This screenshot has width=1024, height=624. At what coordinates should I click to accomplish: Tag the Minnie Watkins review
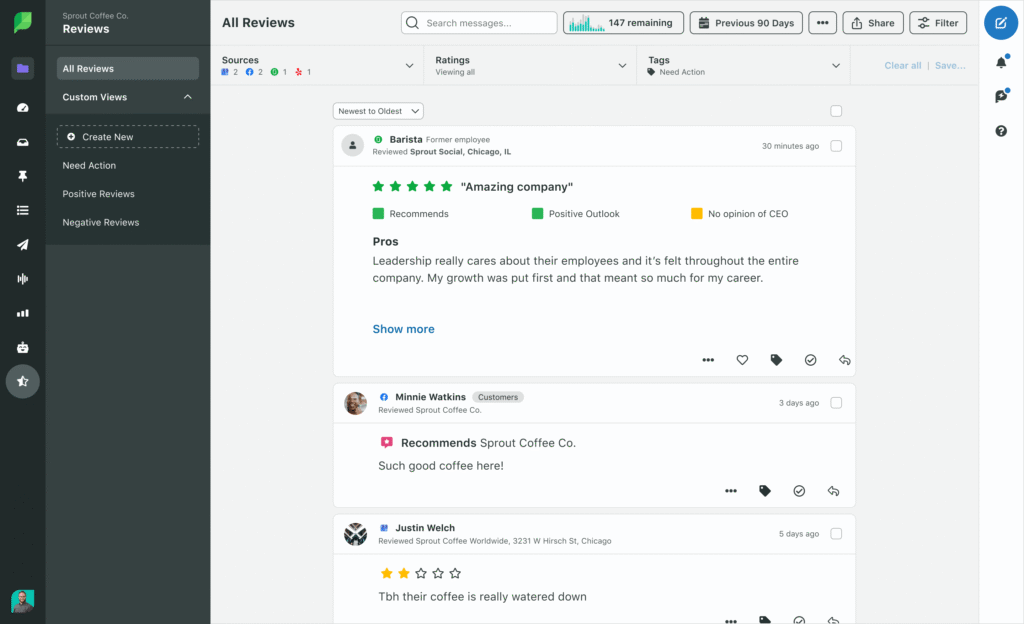[x=765, y=491]
